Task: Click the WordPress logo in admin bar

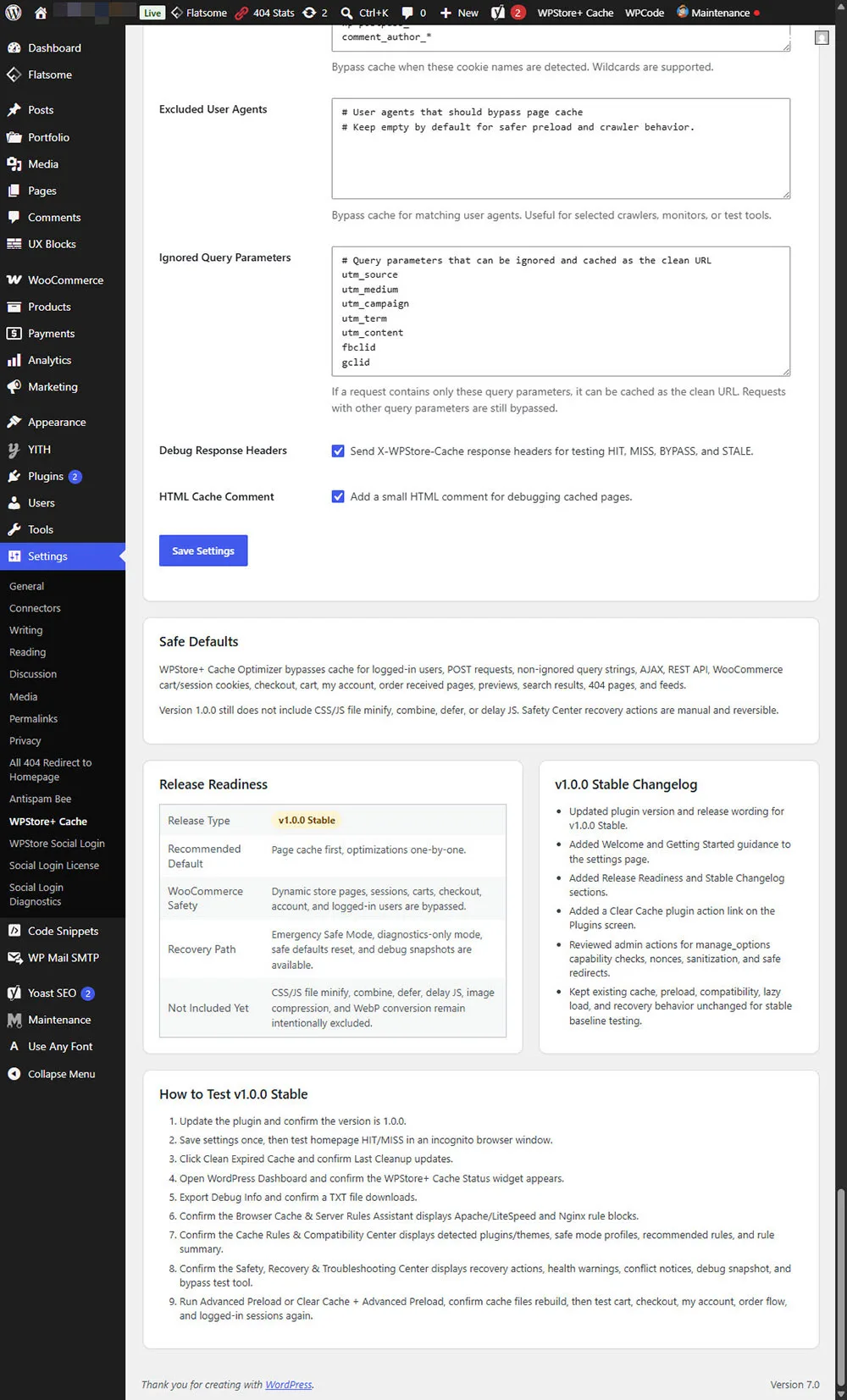Action: pyautogui.click(x=14, y=13)
